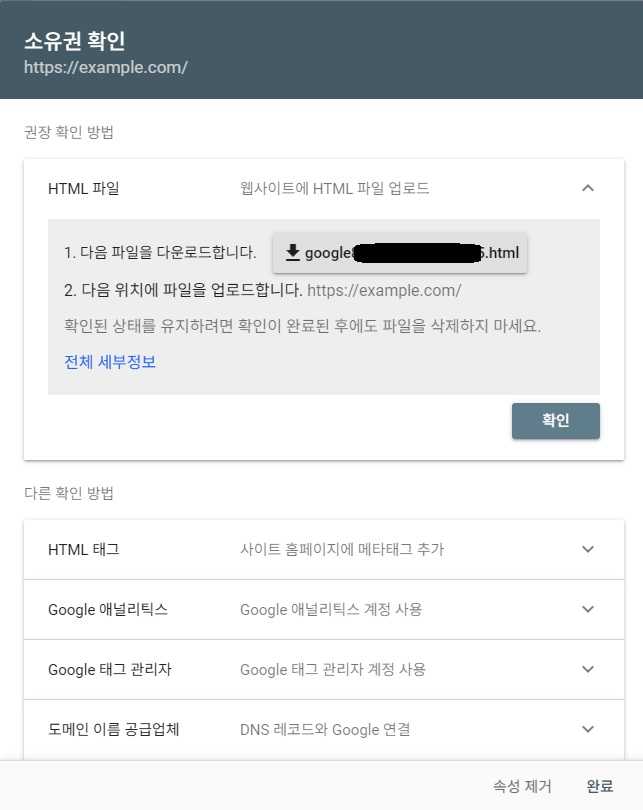Expand the Google 태그 관리자 chevron

[x=588, y=669]
